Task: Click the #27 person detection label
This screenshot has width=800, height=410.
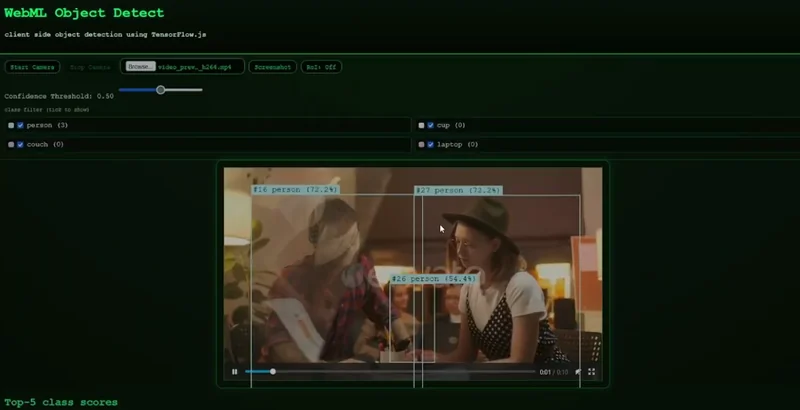Action: (x=458, y=190)
